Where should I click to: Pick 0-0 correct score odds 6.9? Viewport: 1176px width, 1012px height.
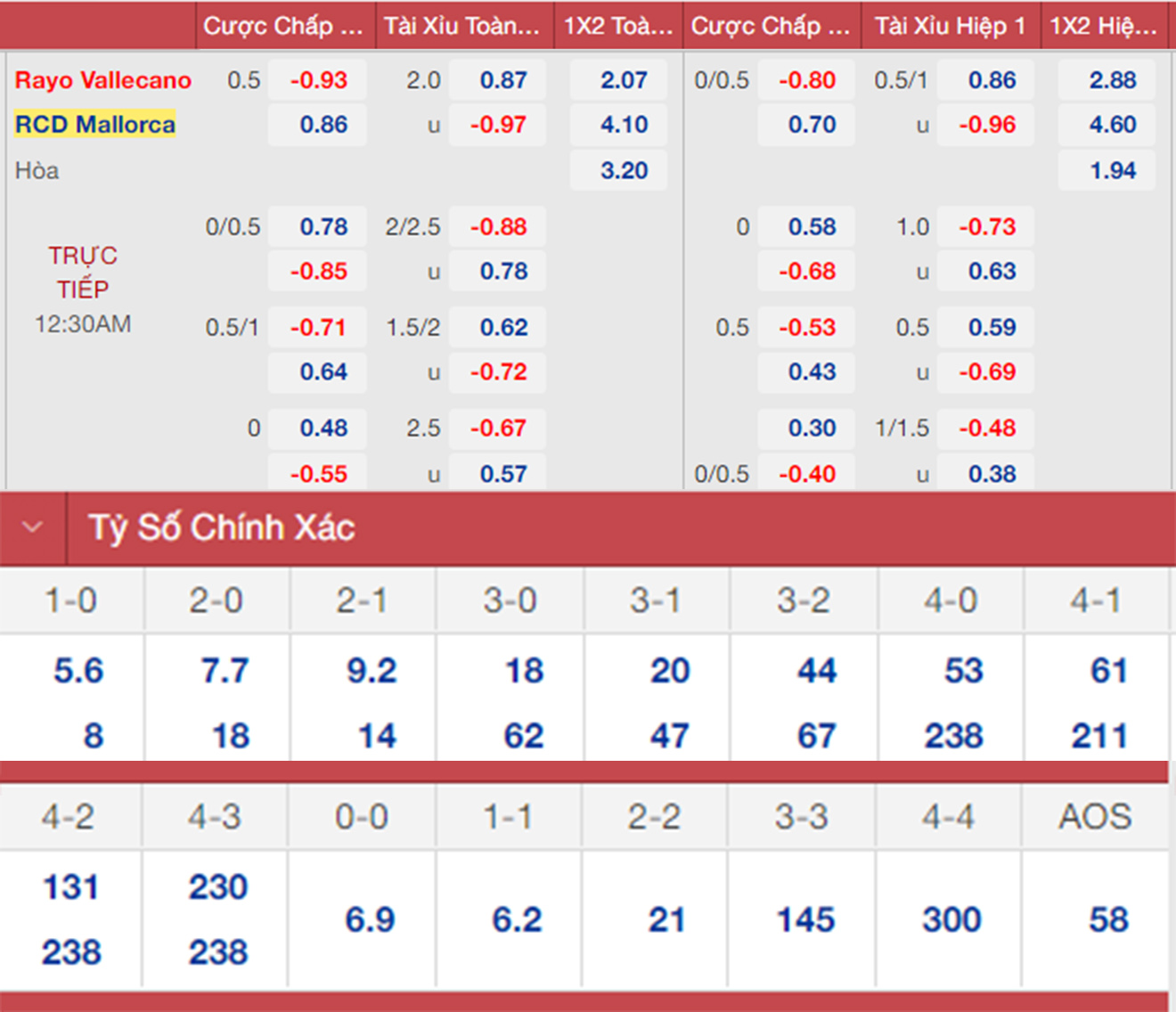click(x=370, y=919)
